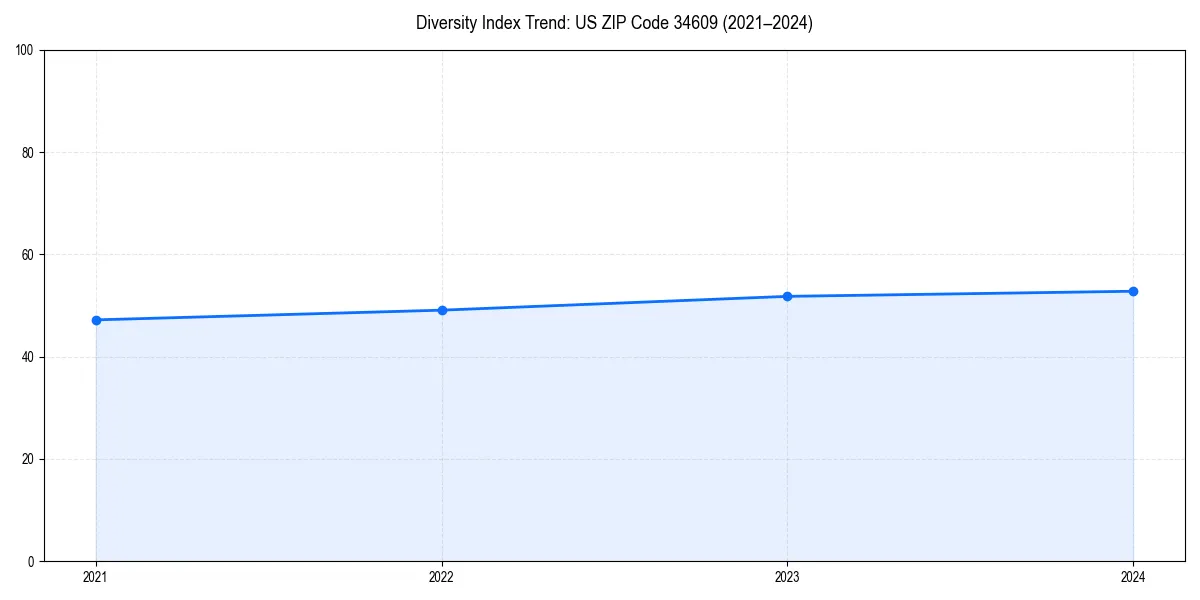Click the 2023 data point marker

click(x=787, y=296)
